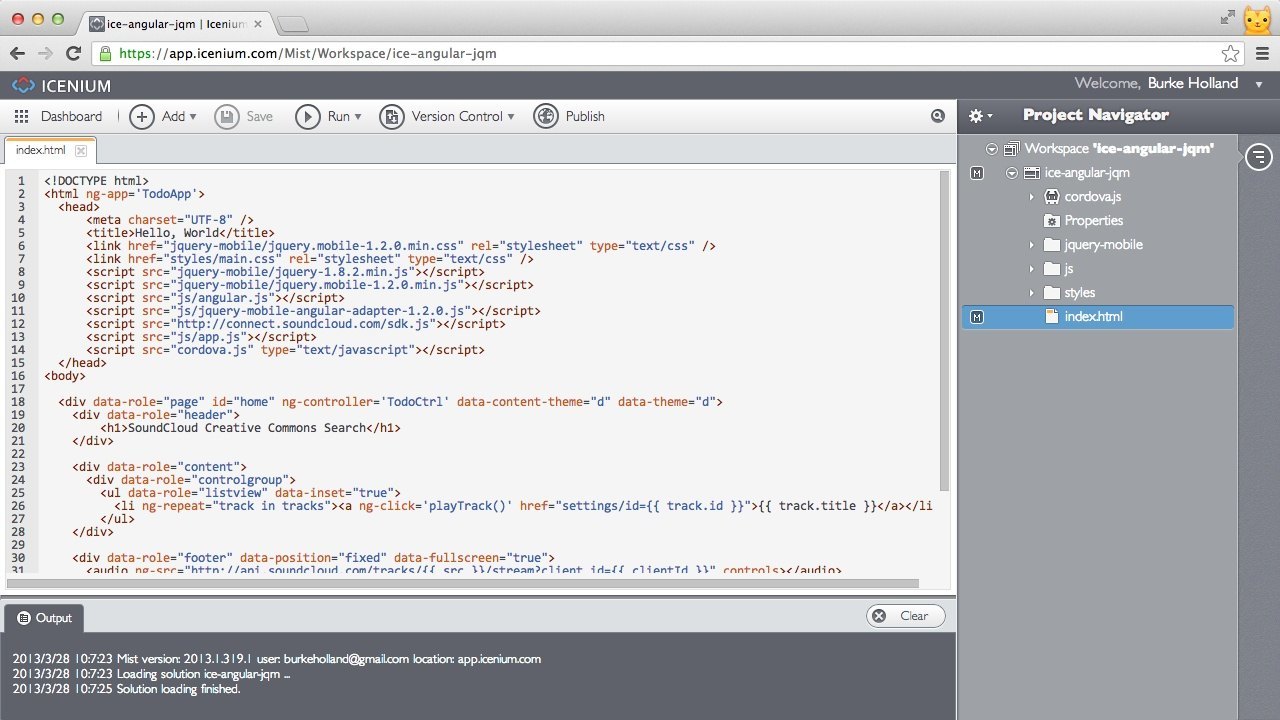The width and height of the screenshot is (1280, 720).
Task: Click the modified M badge beside ice-angular-jqm
Action: pos(977,173)
